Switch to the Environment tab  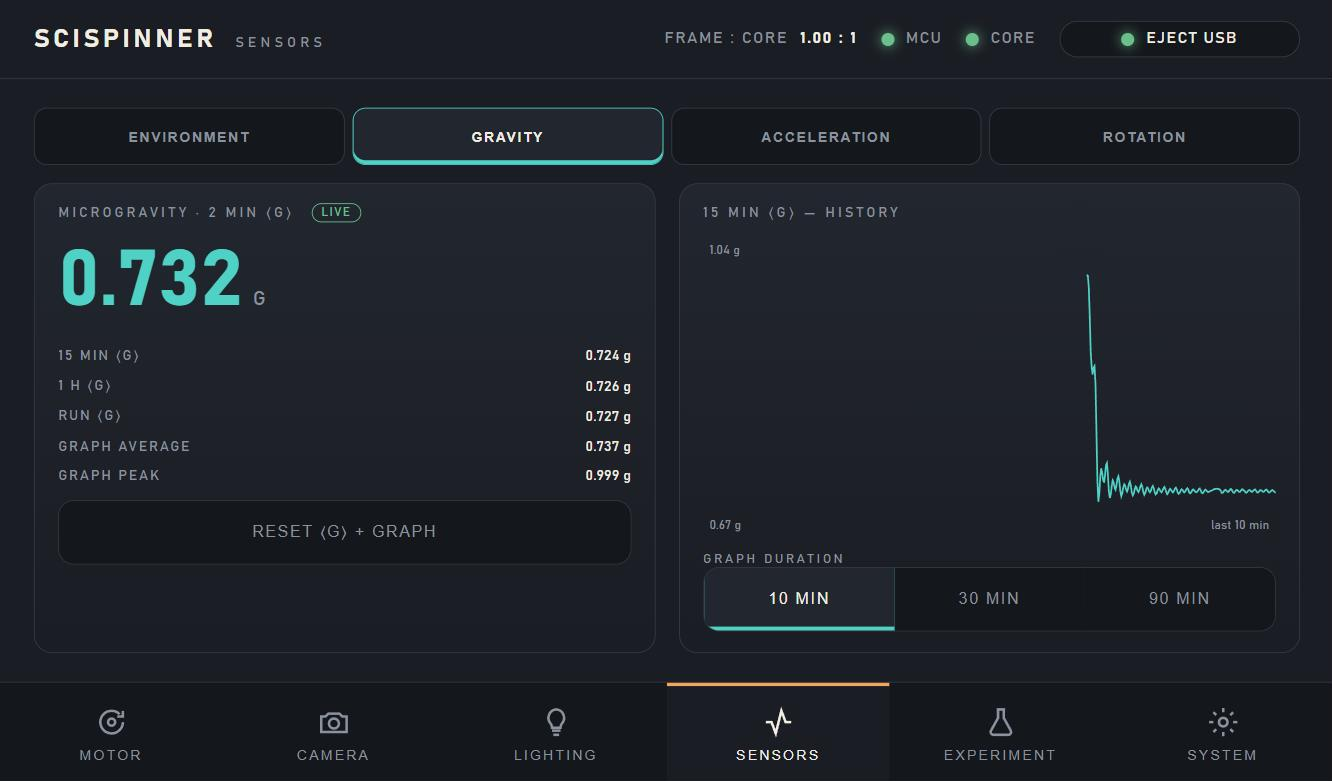pyautogui.click(x=189, y=137)
